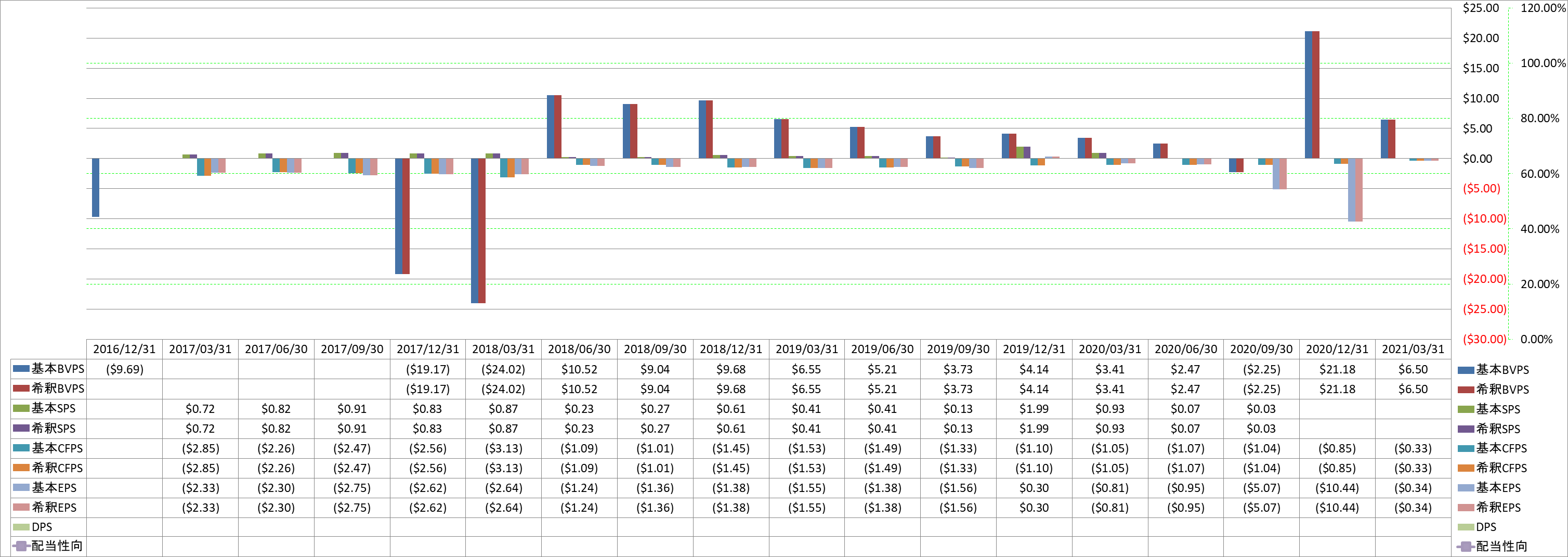
Task: Click the negative blue 基本BVPS bar at 2017/12/31
Action: 399,215
